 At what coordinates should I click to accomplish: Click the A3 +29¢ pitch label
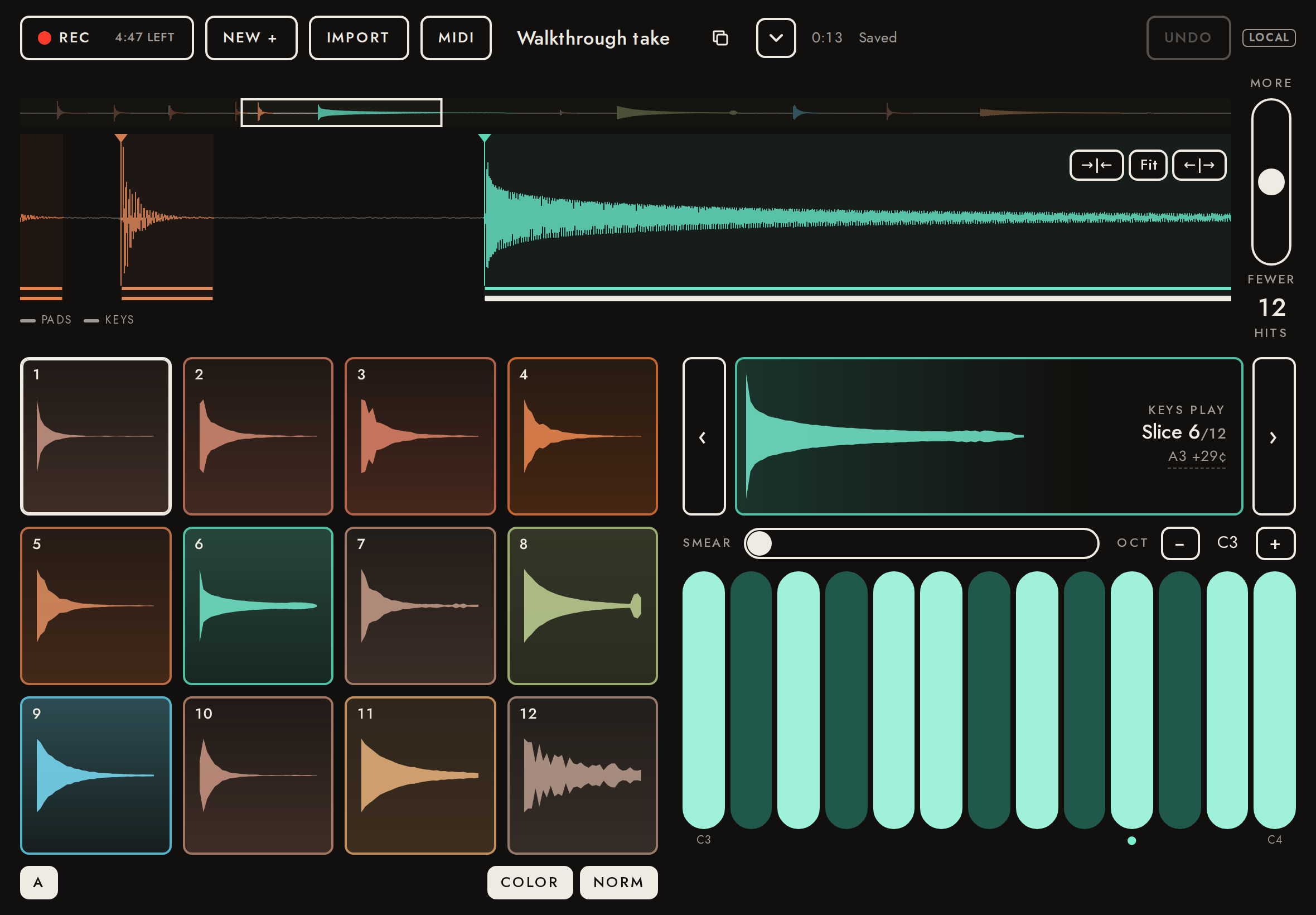(x=1197, y=456)
